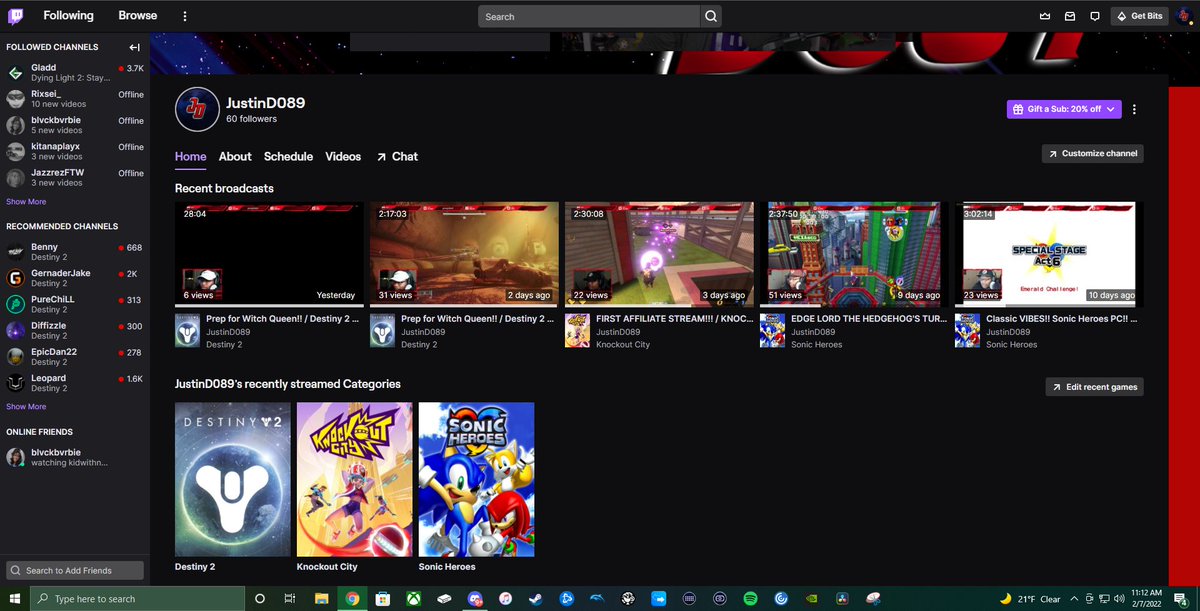This screenshot has height=611, width=1200.
Task: Open EDGE LORD THE HEDGEHOG'S video title
Action: point(869,319)
